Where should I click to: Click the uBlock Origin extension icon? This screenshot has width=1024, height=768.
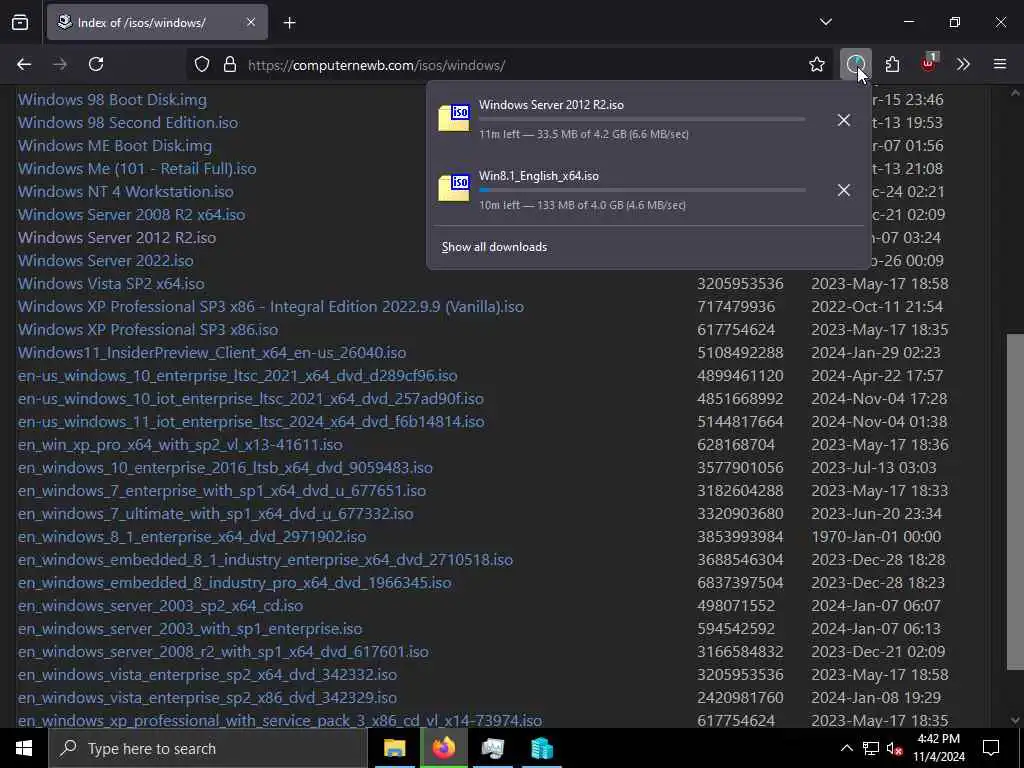coord(929,63)
